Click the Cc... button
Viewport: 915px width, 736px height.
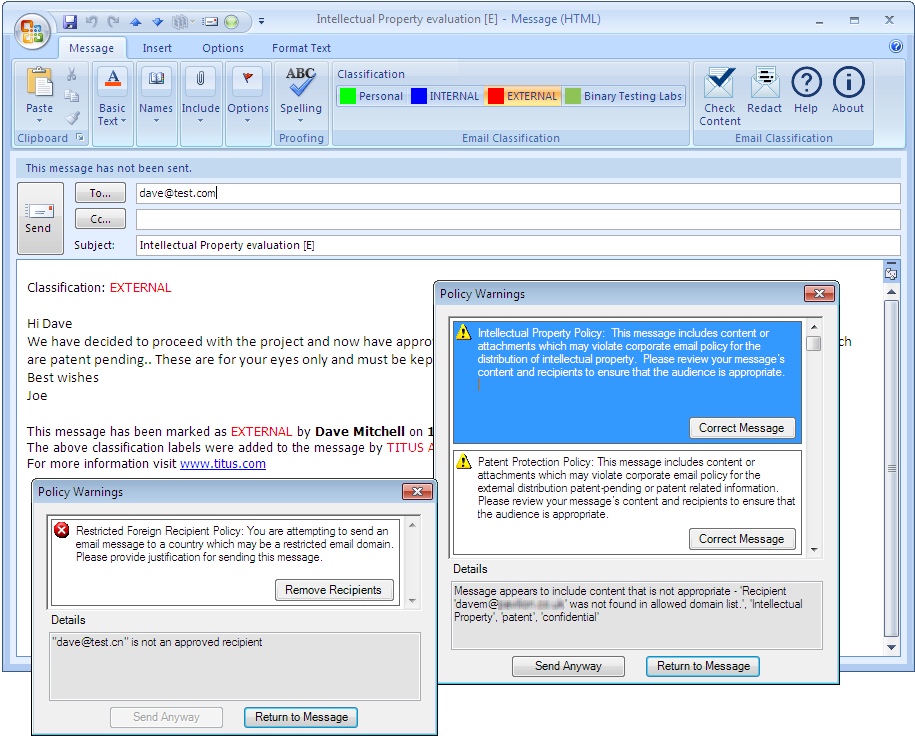[100, 219]
